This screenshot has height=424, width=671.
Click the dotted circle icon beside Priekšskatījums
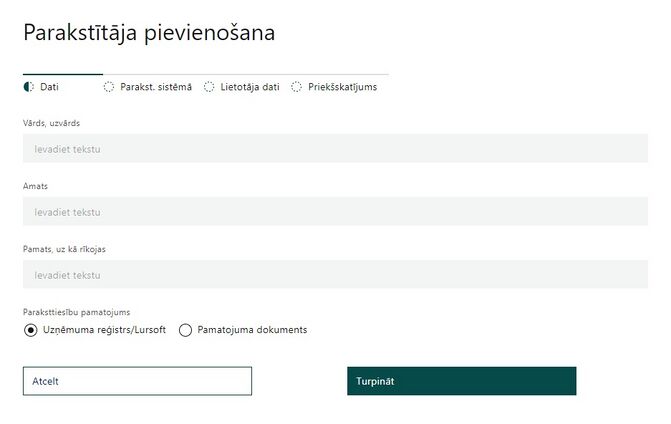pyautogui.click(x=296, y=87)
